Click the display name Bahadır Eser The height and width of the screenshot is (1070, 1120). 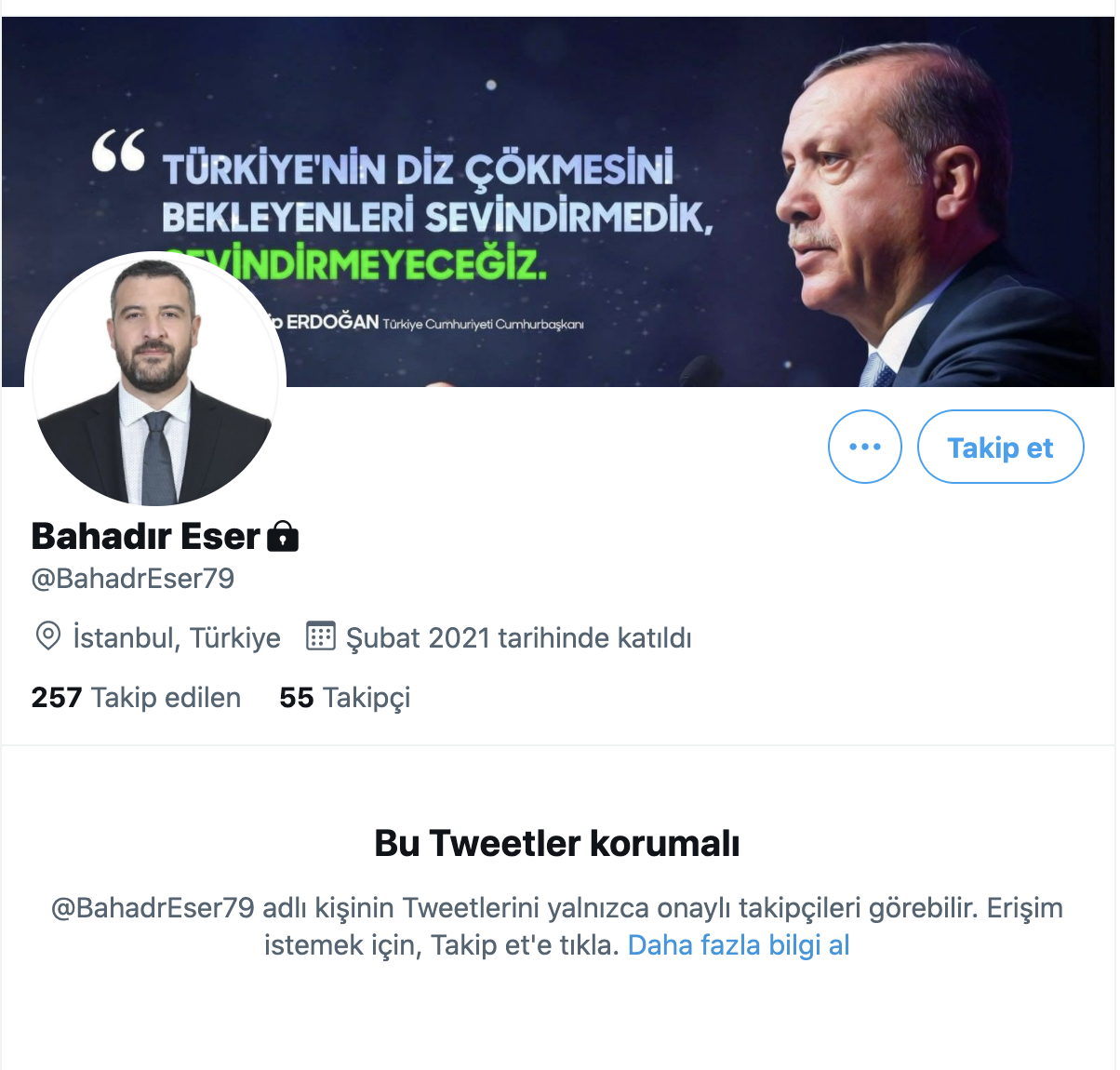146,537
